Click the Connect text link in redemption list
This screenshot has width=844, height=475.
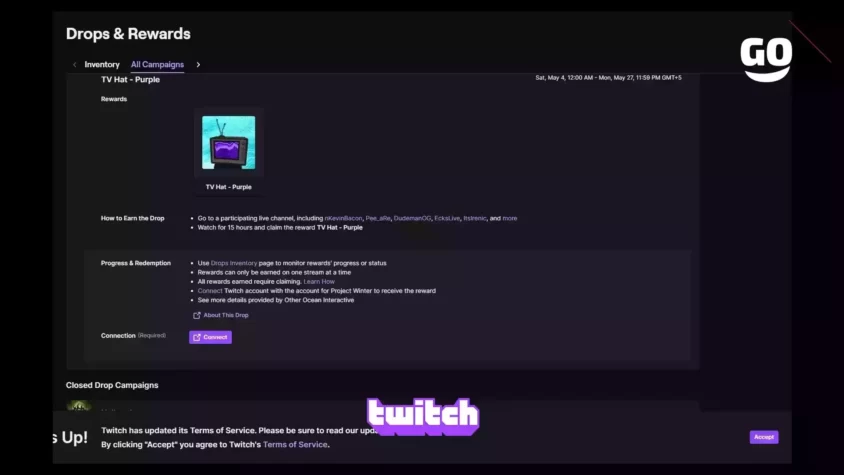pyautogui.click(x=210, y=291)
